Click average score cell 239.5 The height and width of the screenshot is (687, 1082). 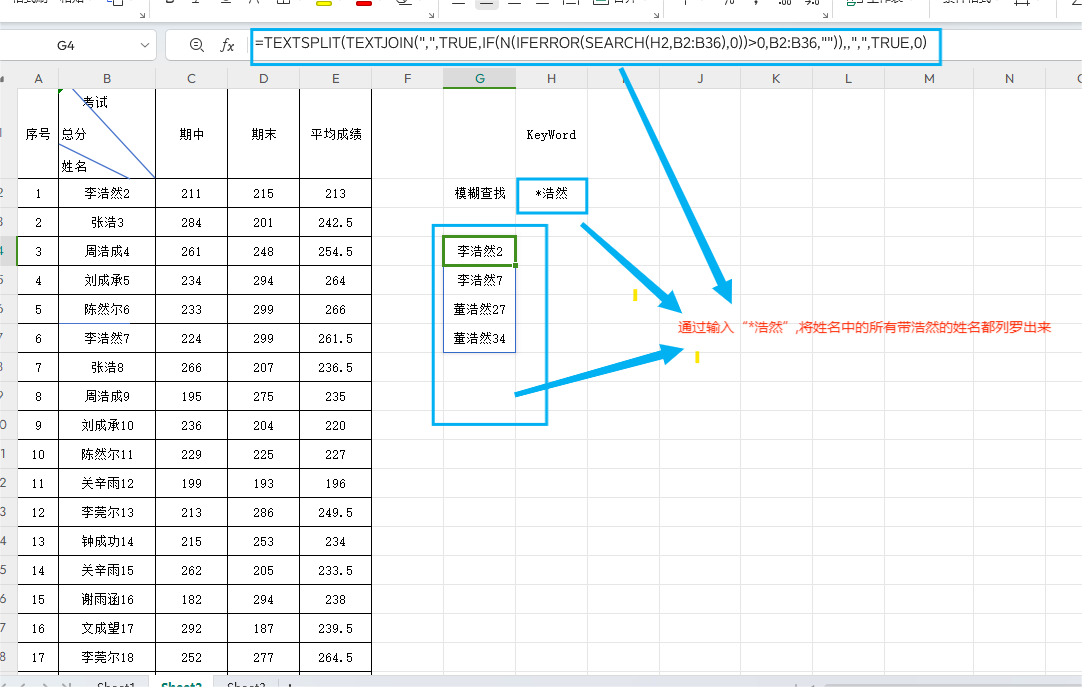click(x=335, y=628)
